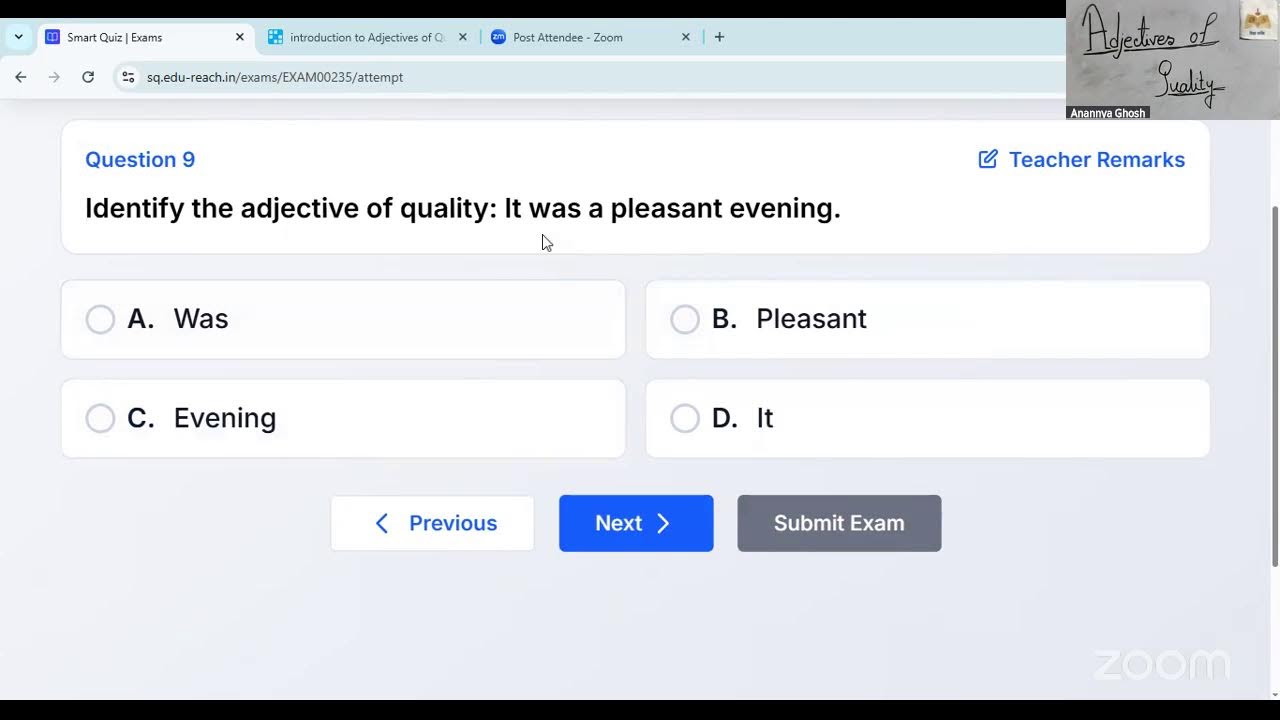Click the Teacher Remarks pencil edit icon
1280x720 pixels.
pyautogui.click(x=988, y=160)
